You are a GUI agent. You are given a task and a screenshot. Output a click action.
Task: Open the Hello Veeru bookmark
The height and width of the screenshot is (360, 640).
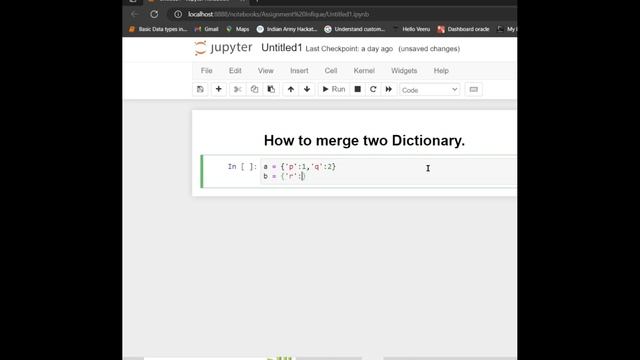412,29
